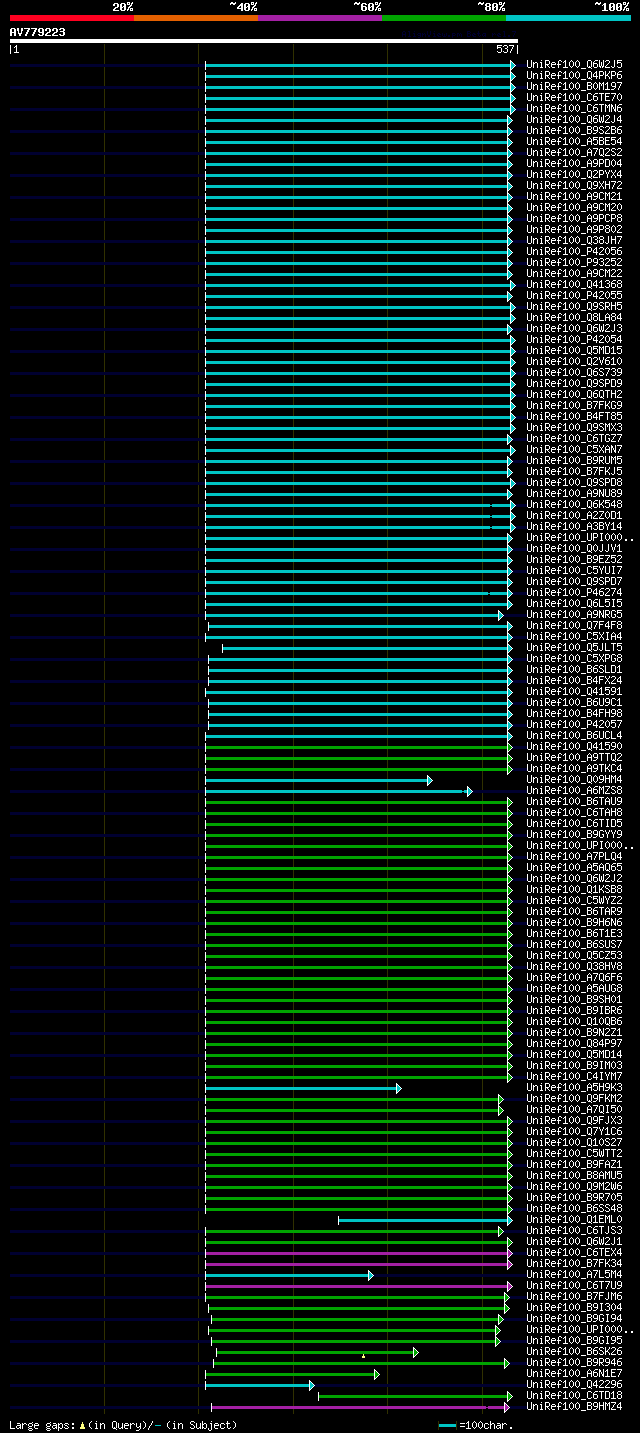This screenshot has height=1433, width=640.
Task: Click label UniRef100_B9HMZ4
Action: pos(574,1406)
